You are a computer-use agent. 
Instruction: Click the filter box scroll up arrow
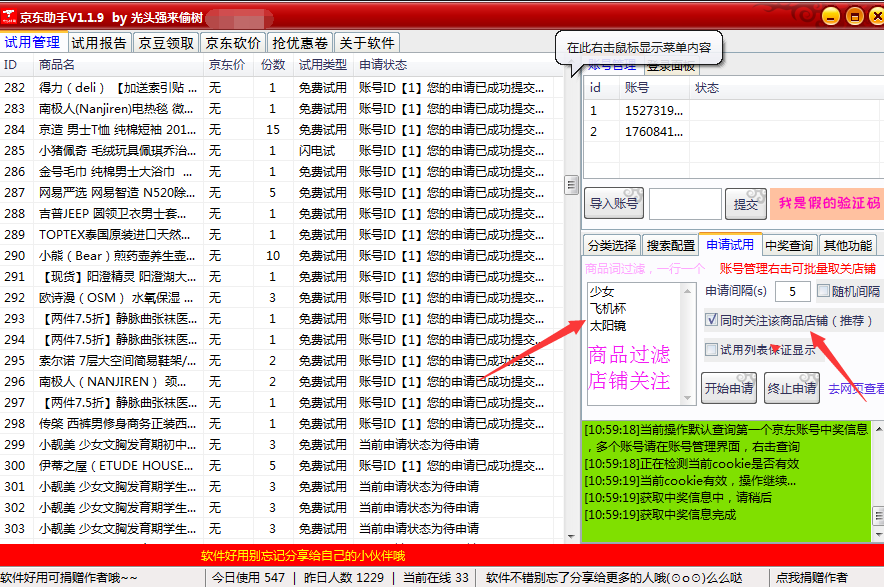(x=687, y=291)
